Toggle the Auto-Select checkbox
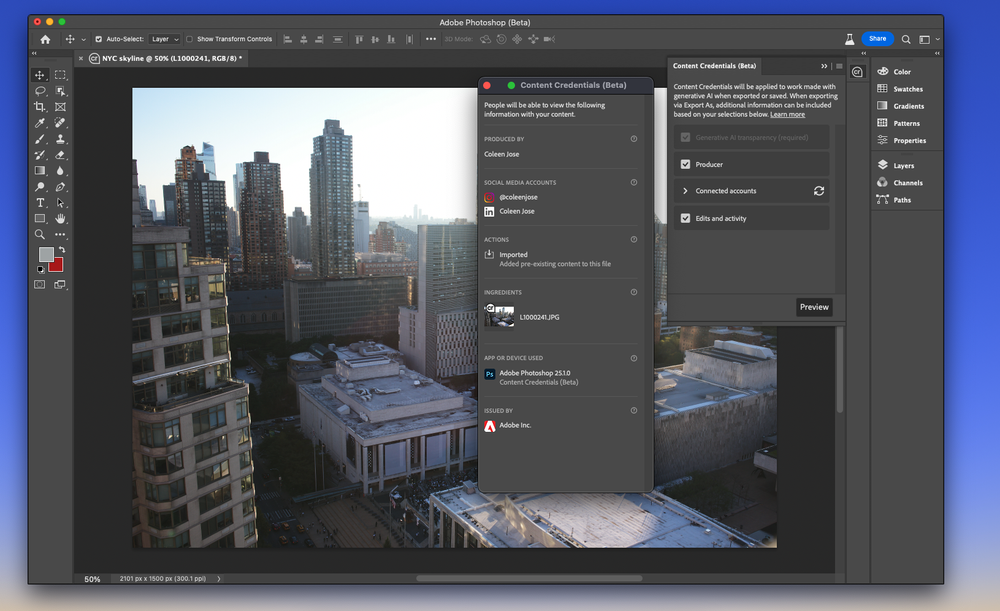 99,39
